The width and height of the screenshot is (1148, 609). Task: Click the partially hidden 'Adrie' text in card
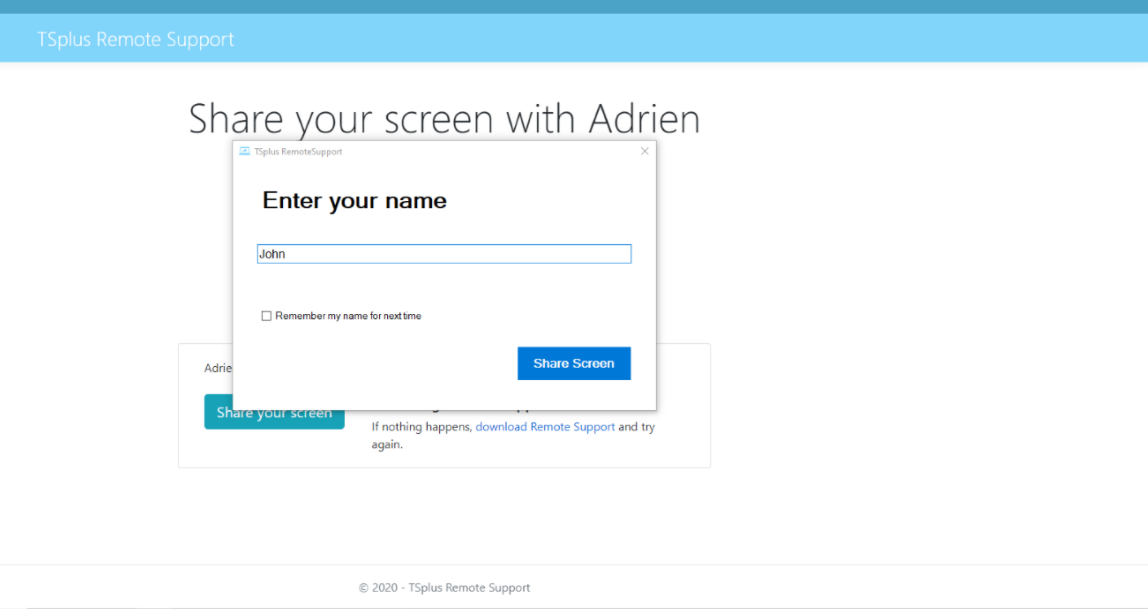[217, 368]
